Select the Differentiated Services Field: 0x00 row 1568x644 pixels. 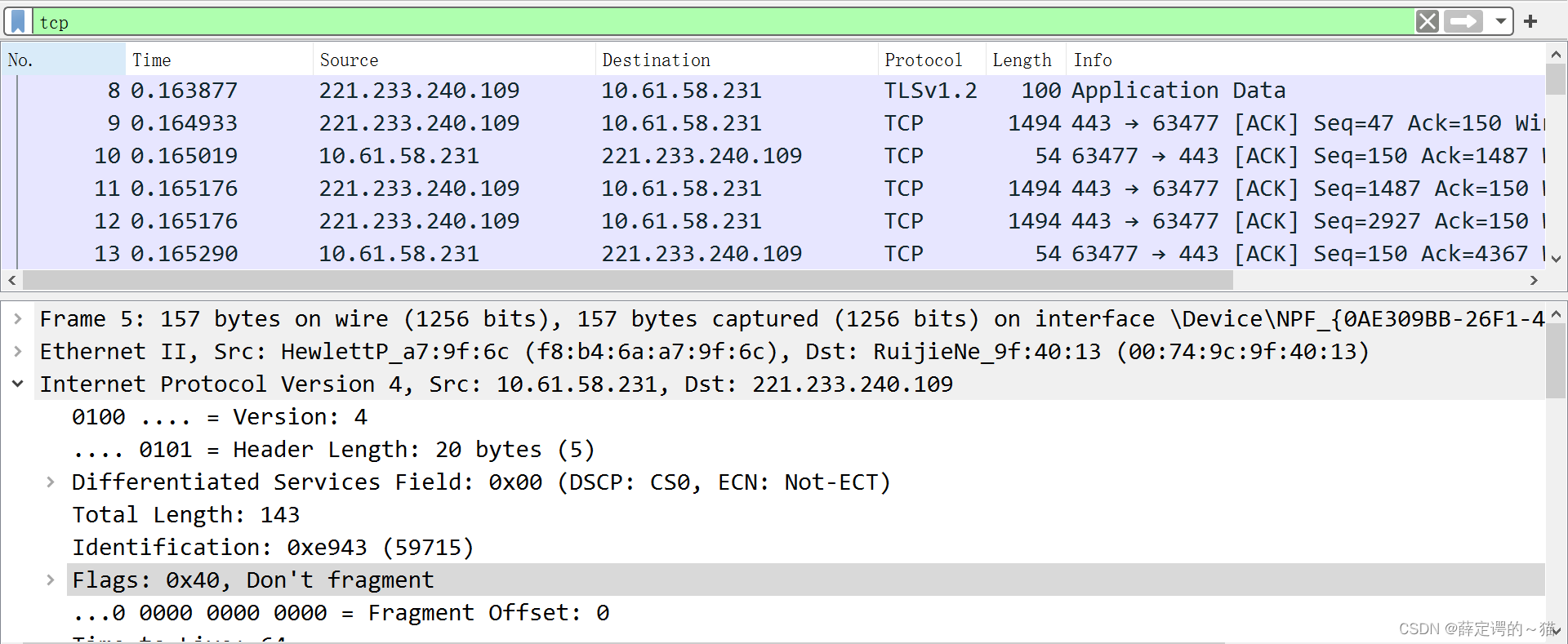(x=481, y=482)
